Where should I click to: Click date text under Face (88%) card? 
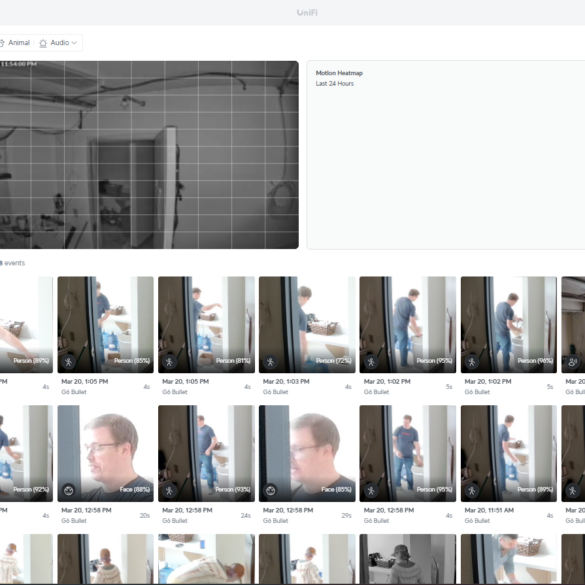pos(86,510)
